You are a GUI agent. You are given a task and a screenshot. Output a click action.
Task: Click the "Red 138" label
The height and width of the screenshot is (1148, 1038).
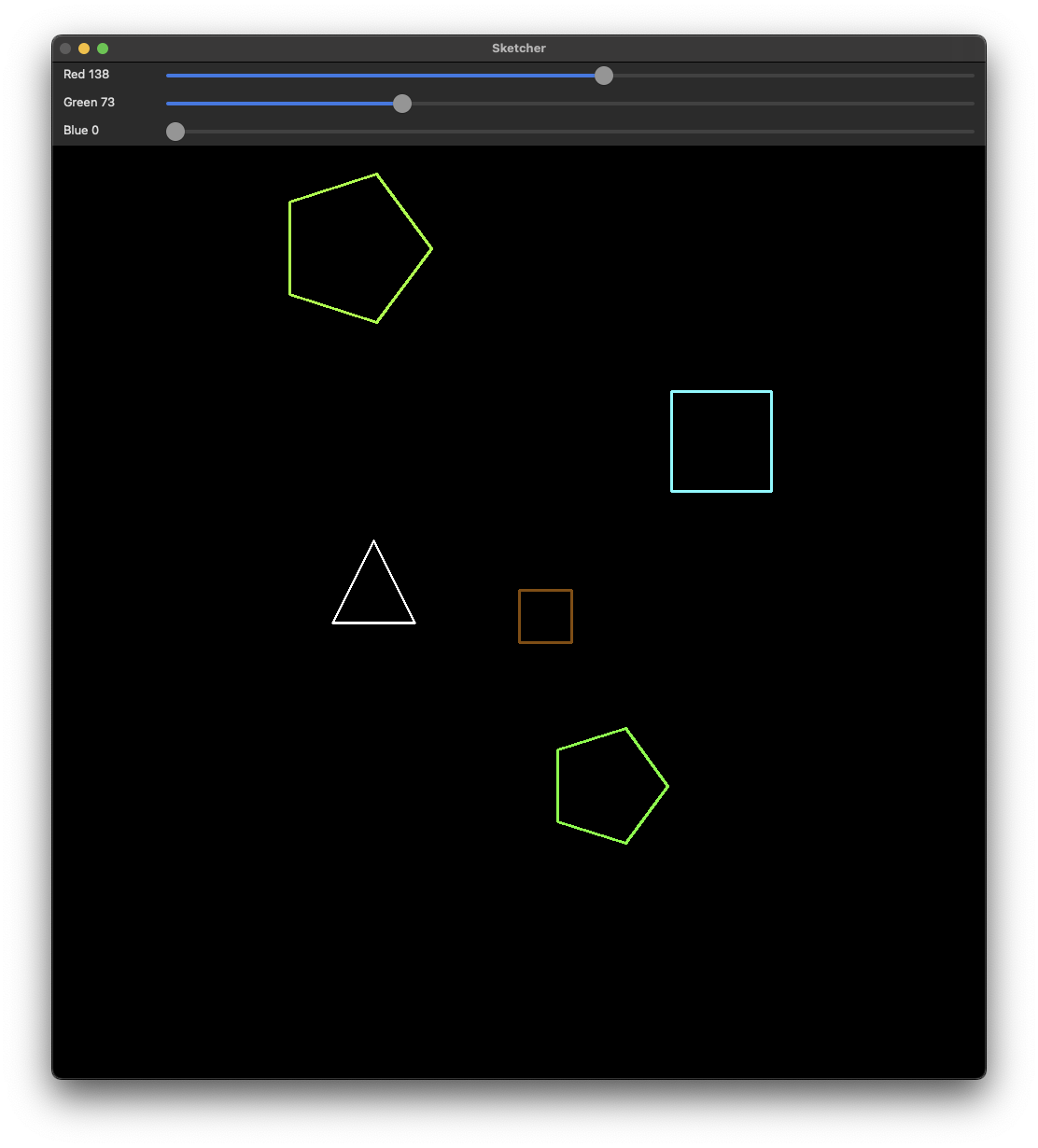point(86,75)
